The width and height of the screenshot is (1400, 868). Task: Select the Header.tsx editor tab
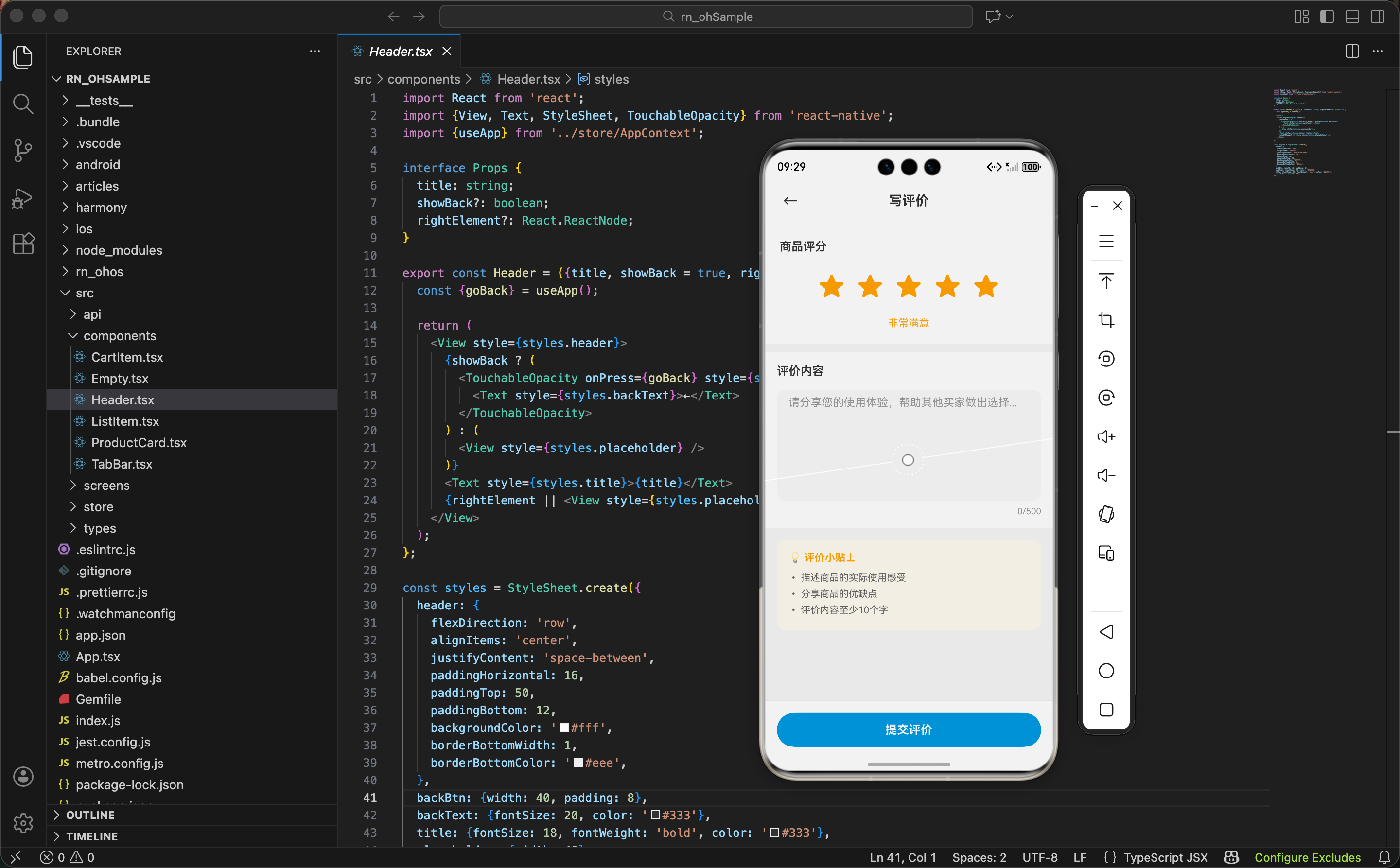400,51
